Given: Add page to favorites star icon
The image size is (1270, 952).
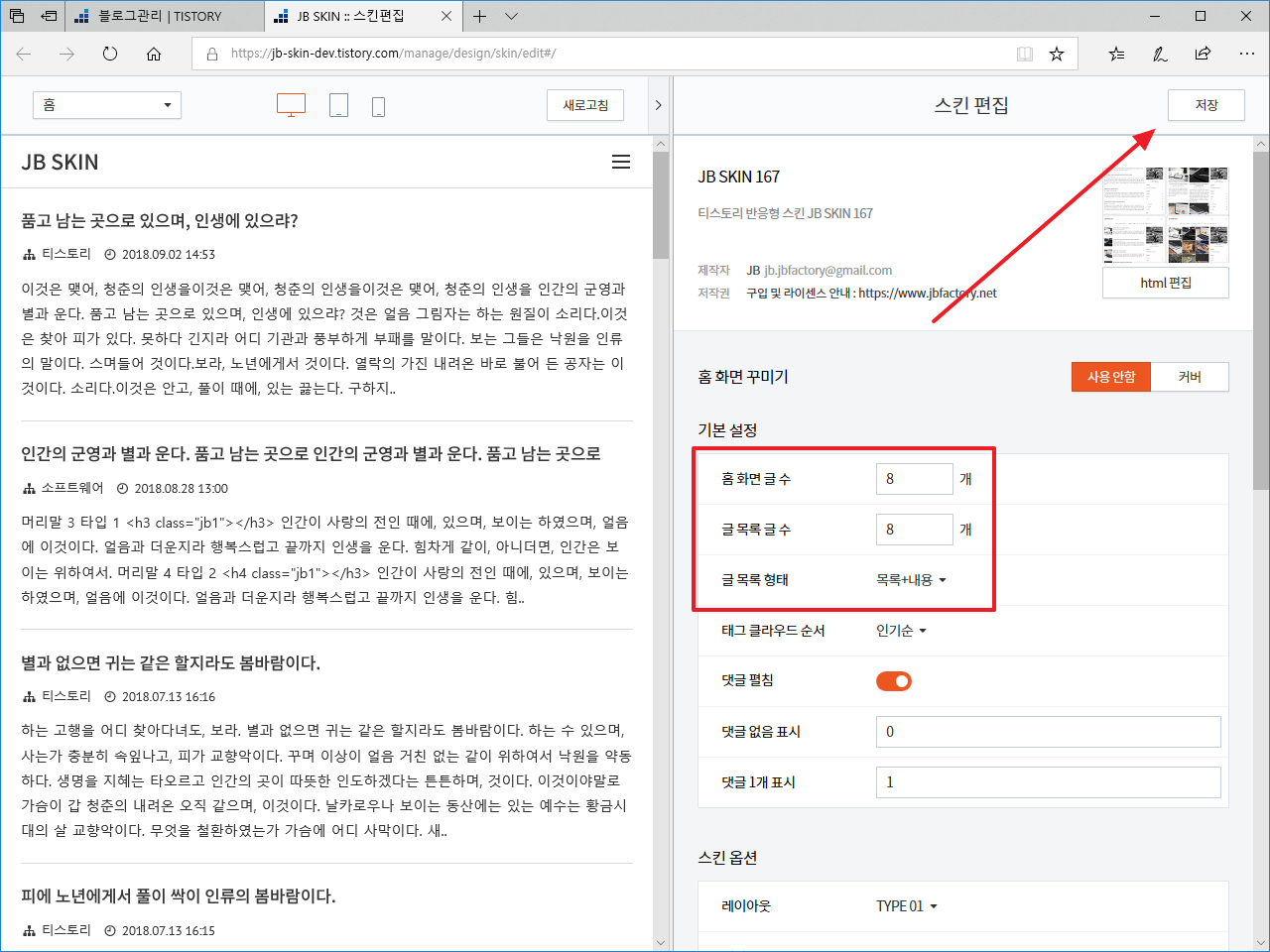Looking at the screenshot, I should pos(1057,54).
